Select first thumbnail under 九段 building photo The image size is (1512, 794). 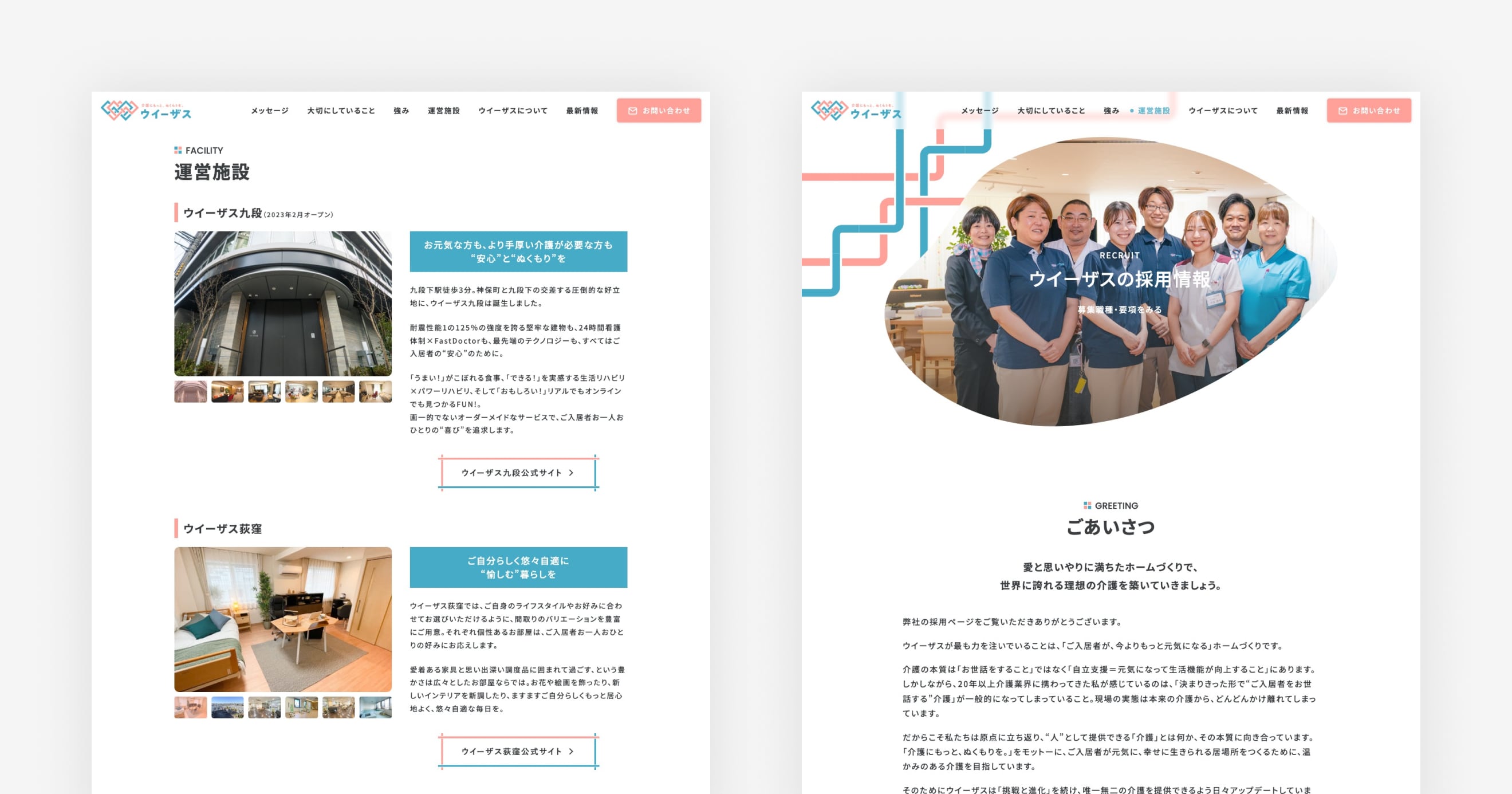pyautogui.click(x=190, y=392)
